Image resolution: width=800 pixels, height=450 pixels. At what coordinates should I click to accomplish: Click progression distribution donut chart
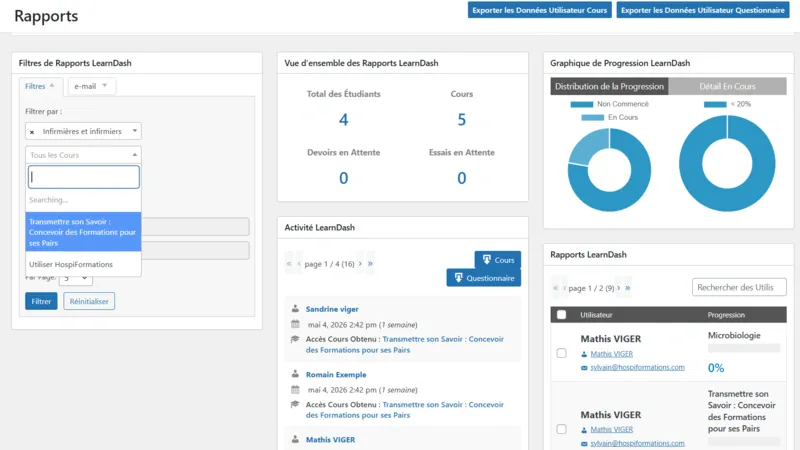(609, 169)
